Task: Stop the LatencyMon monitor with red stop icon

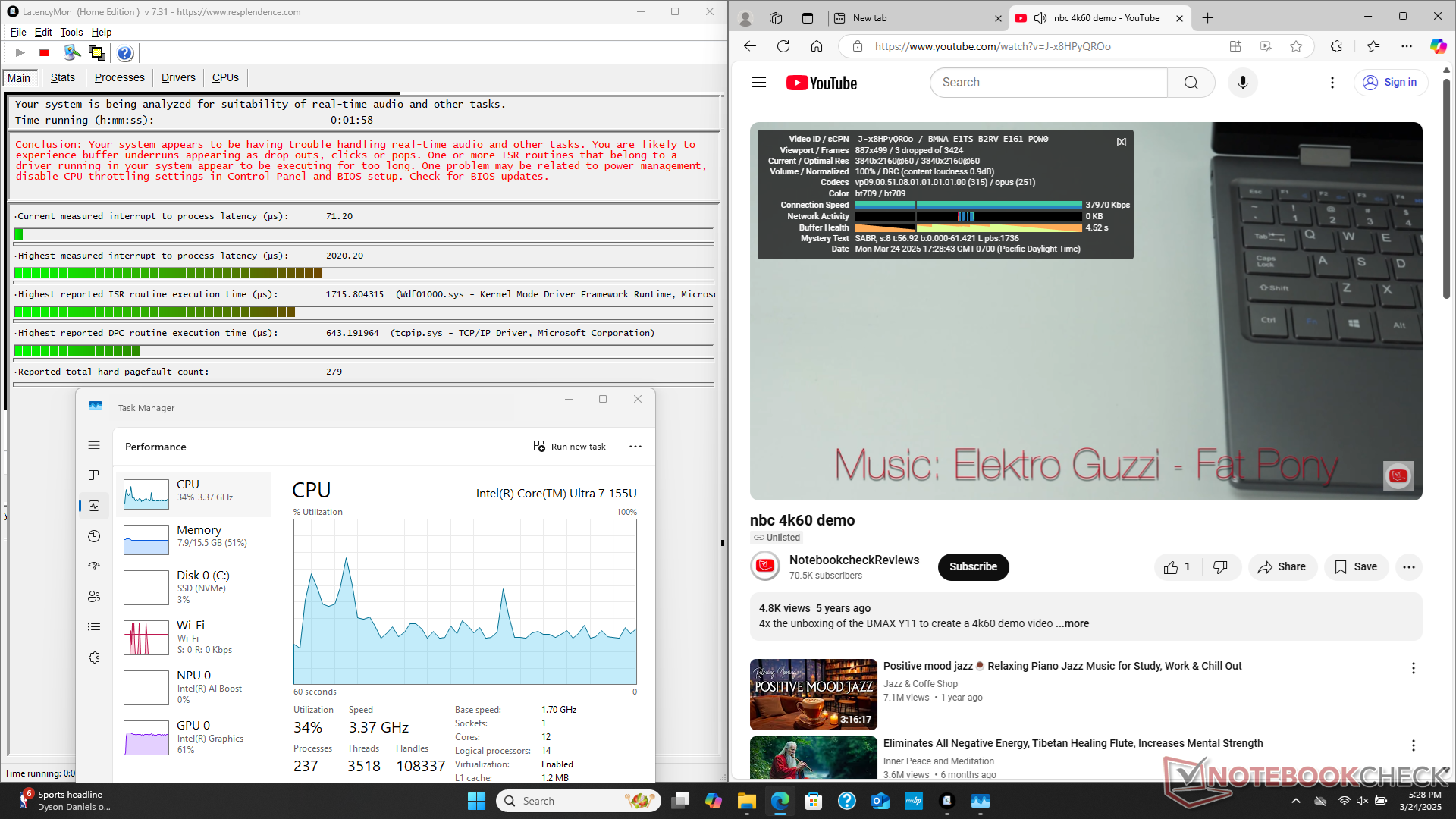Action: pyautogui.click(x=44, y=52)
